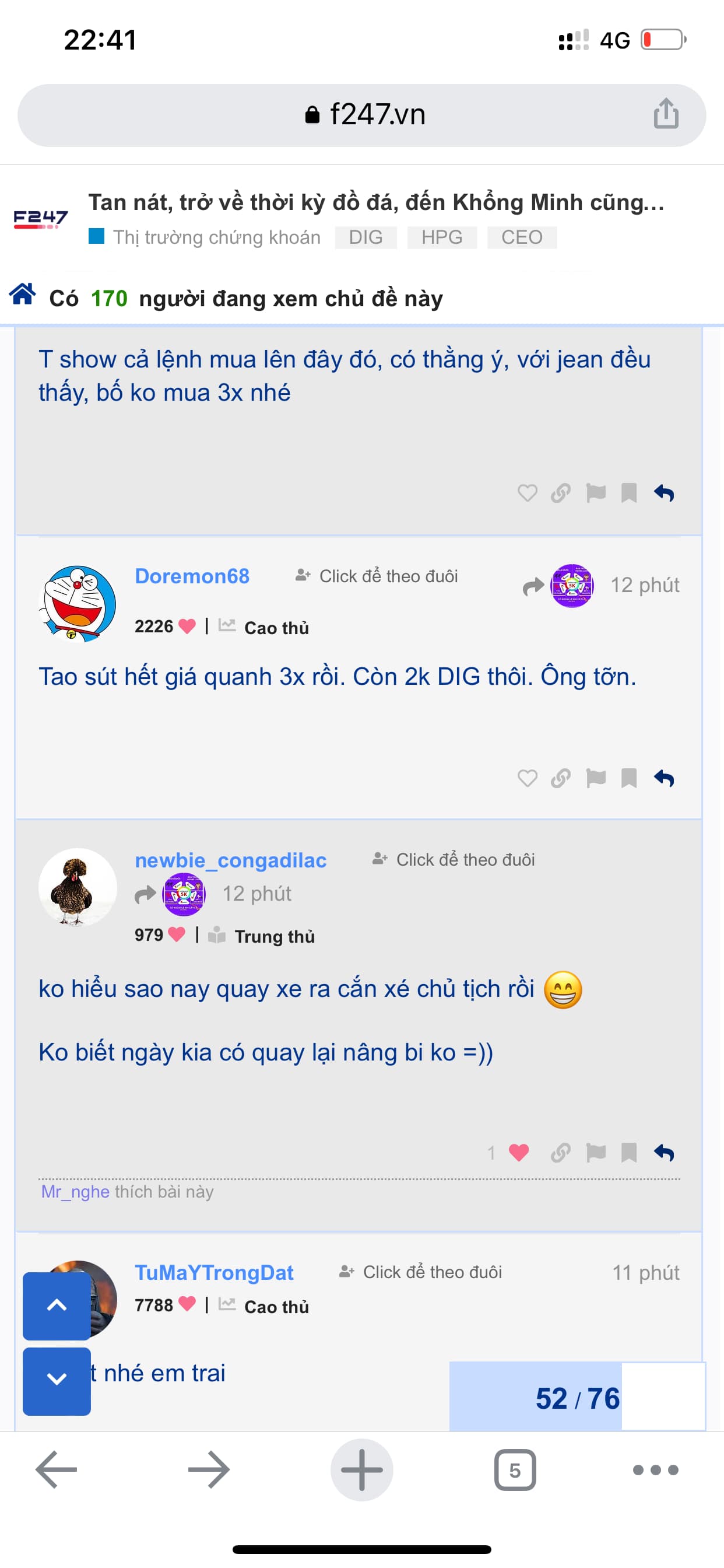Image resolution: width=724 pixels, height=1568 pixels.
Task: Open the browser tabs counter showing 5
Action: pyautogui.click(x=515, y=1470)
